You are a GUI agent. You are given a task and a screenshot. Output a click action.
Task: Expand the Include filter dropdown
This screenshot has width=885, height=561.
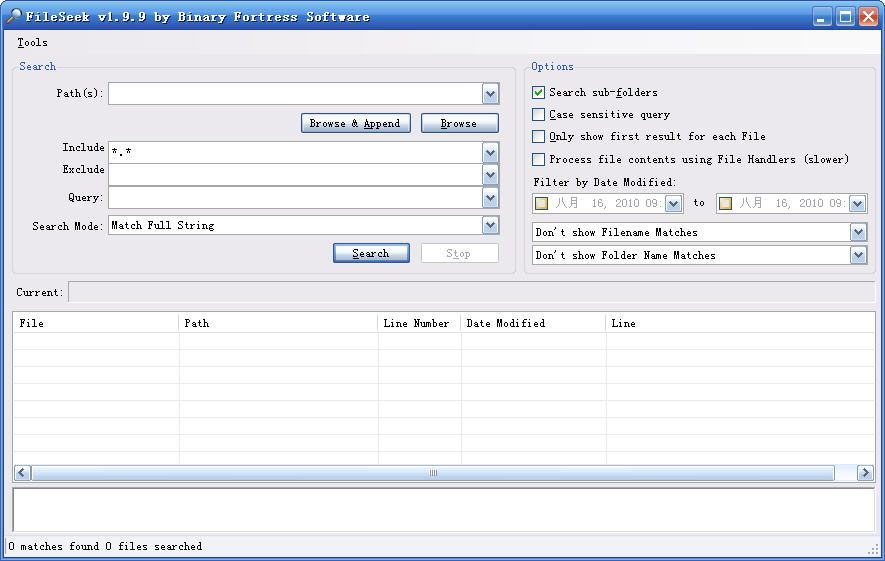pyautogui.click(x=490, y=152)
